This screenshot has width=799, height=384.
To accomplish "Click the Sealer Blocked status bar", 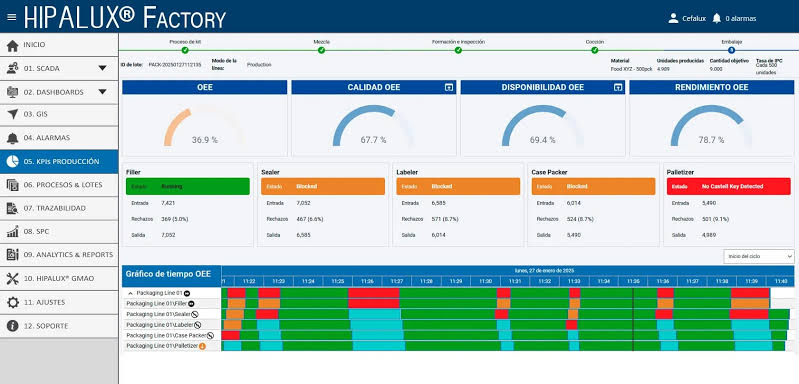I will tap(323, 186).
